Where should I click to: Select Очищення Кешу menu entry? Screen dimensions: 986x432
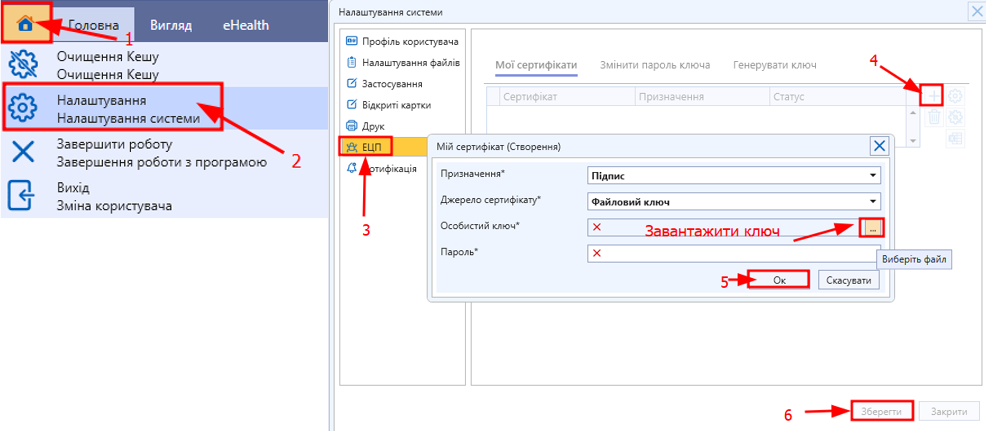(x=164, y=65)
